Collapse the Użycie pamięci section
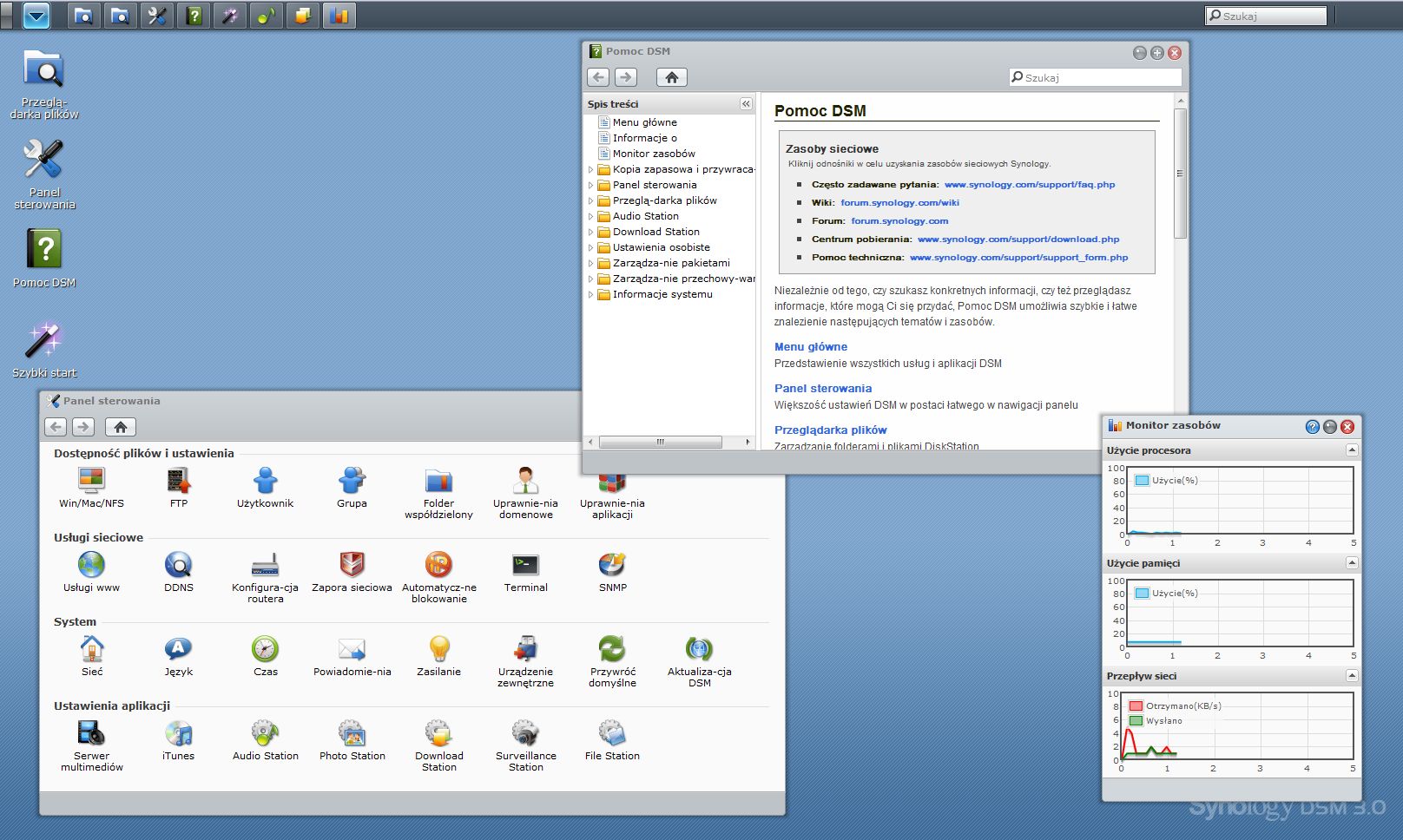Viewport: 1403px width, 840px height. (x=1351, y=563)
